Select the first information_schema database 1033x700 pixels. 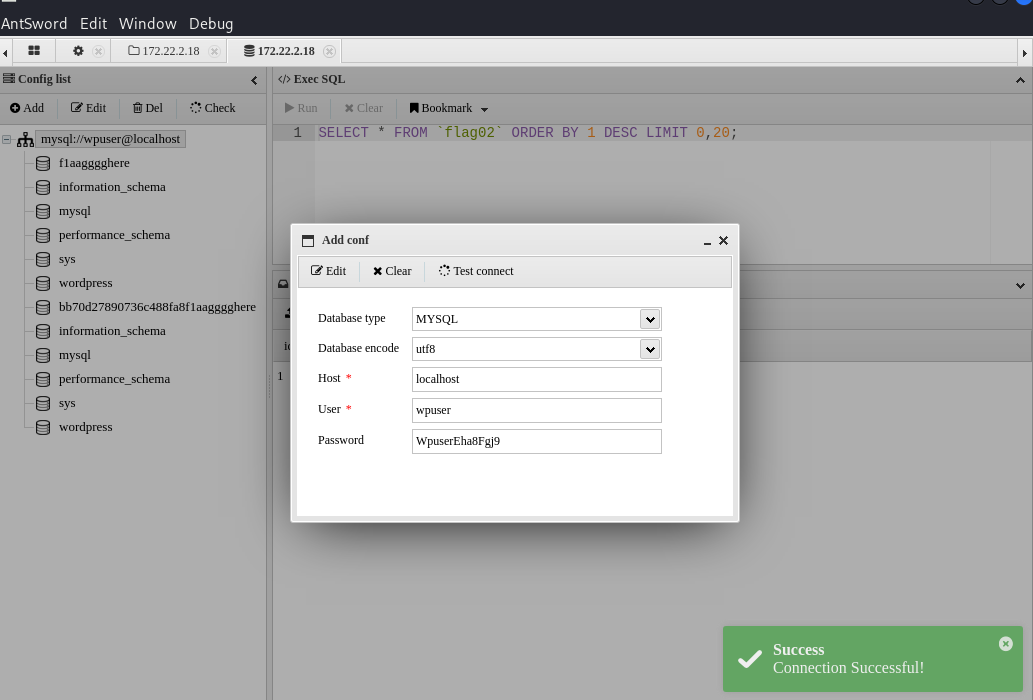coord(112,187)
